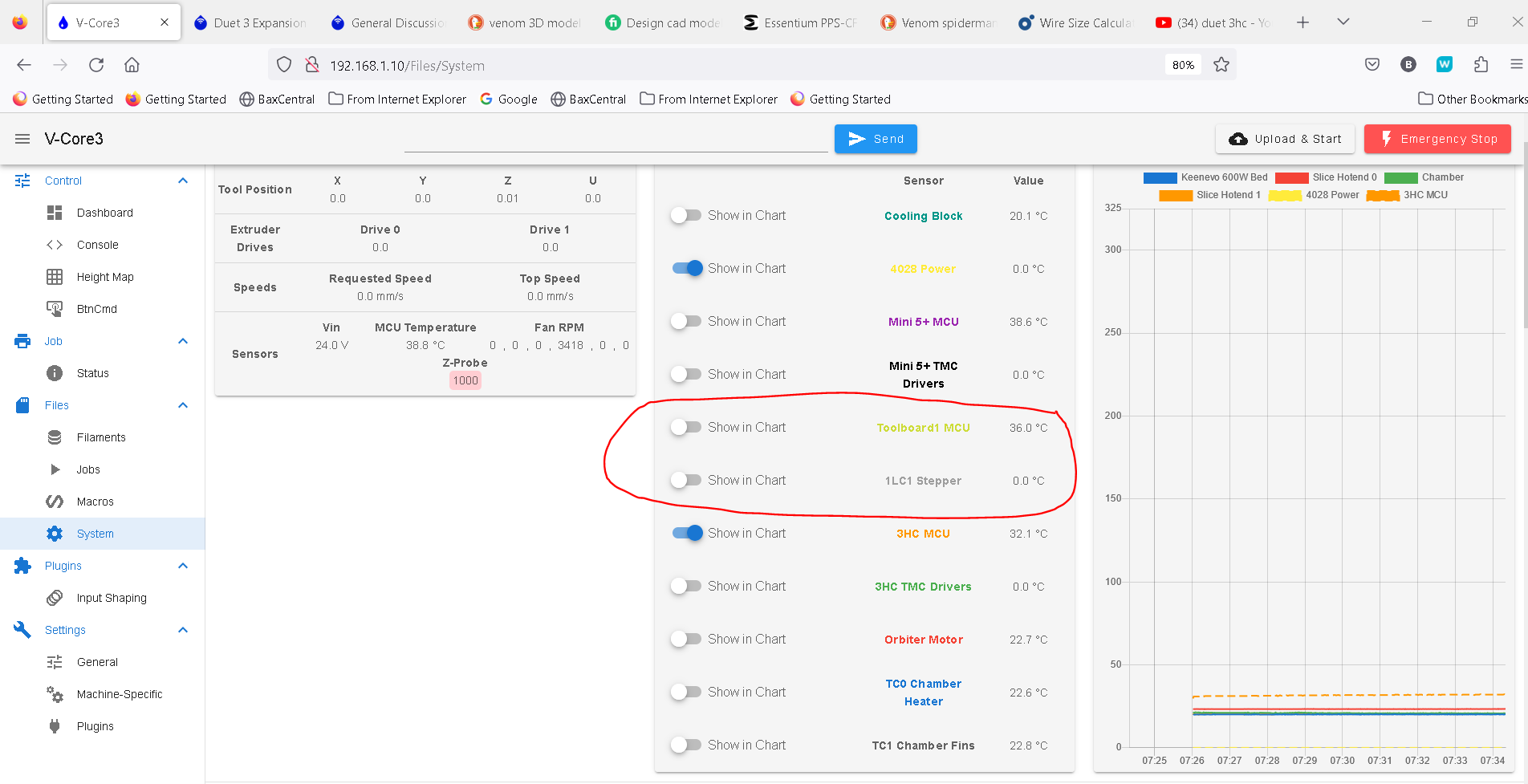Toggle Show in Chart for Cooling Block
Image resolution: width=1528 pixels, height=784 pixels.
pyautogui.click(x=687, y=215)
